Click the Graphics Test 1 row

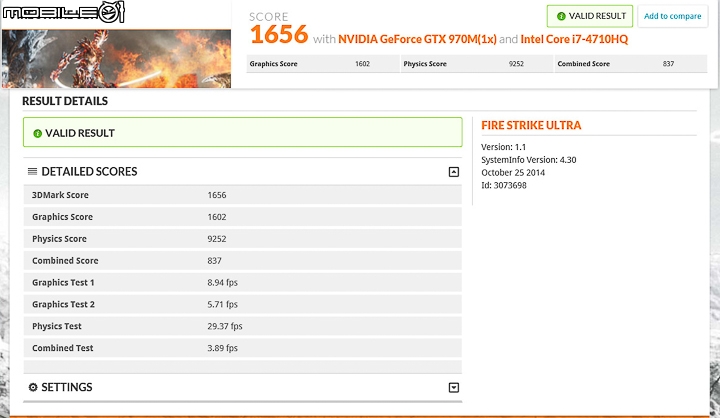(x=242, y=282)
